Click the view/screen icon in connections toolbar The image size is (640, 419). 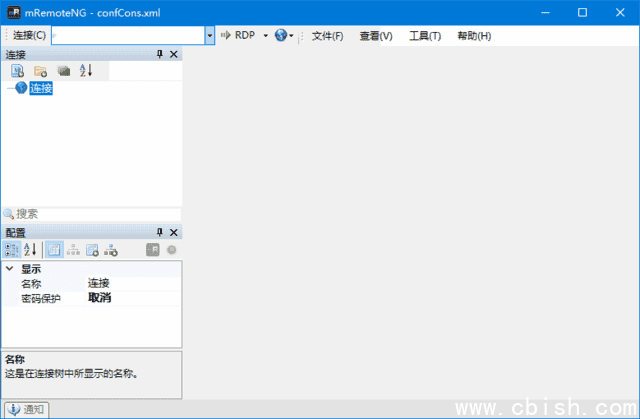tap(64, 71)
